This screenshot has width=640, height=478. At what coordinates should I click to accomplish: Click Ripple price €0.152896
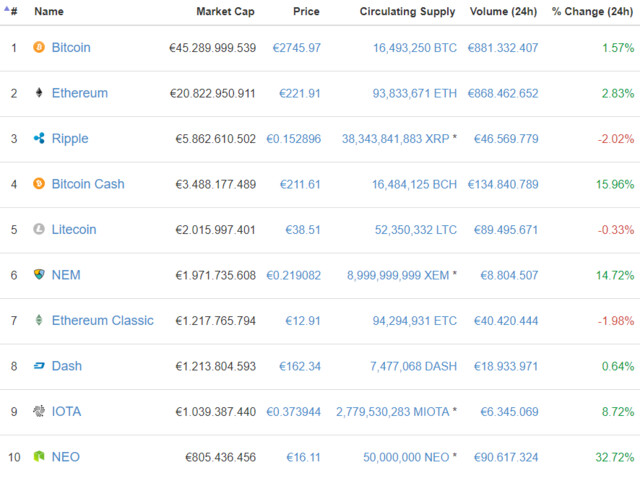click(293, 139)
